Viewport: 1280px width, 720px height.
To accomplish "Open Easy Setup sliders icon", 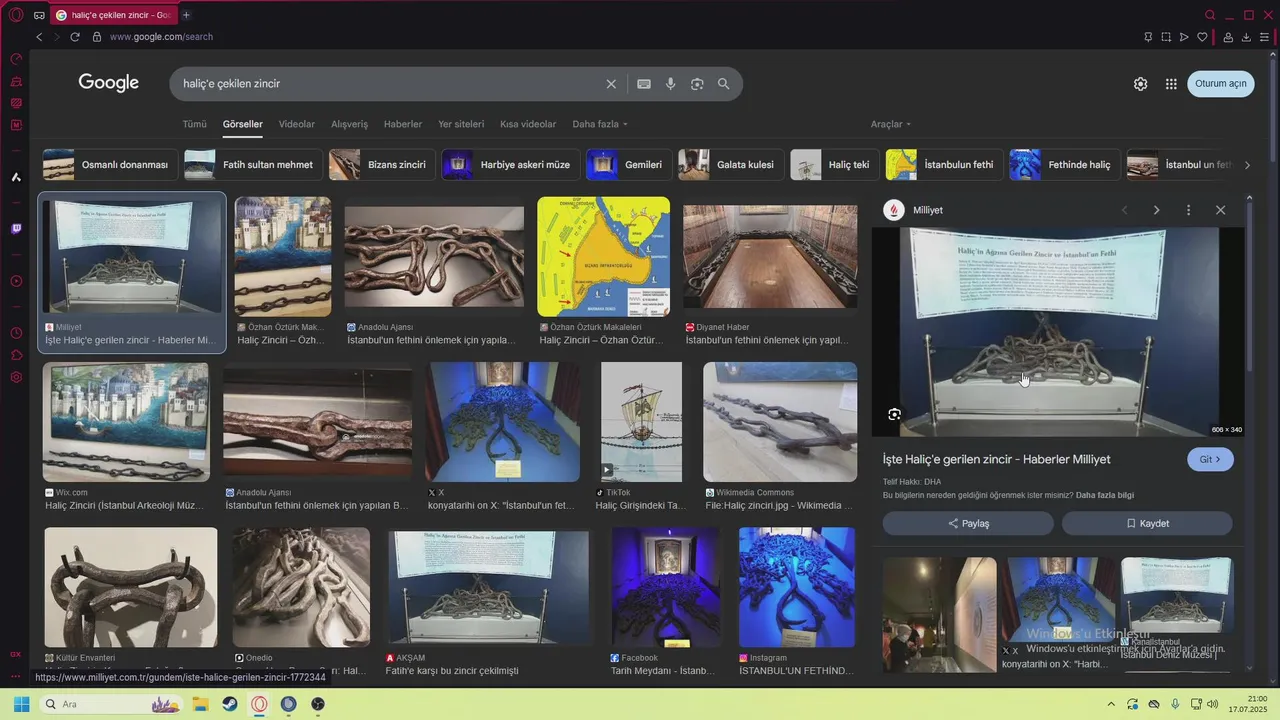I will click(1265, 37).
